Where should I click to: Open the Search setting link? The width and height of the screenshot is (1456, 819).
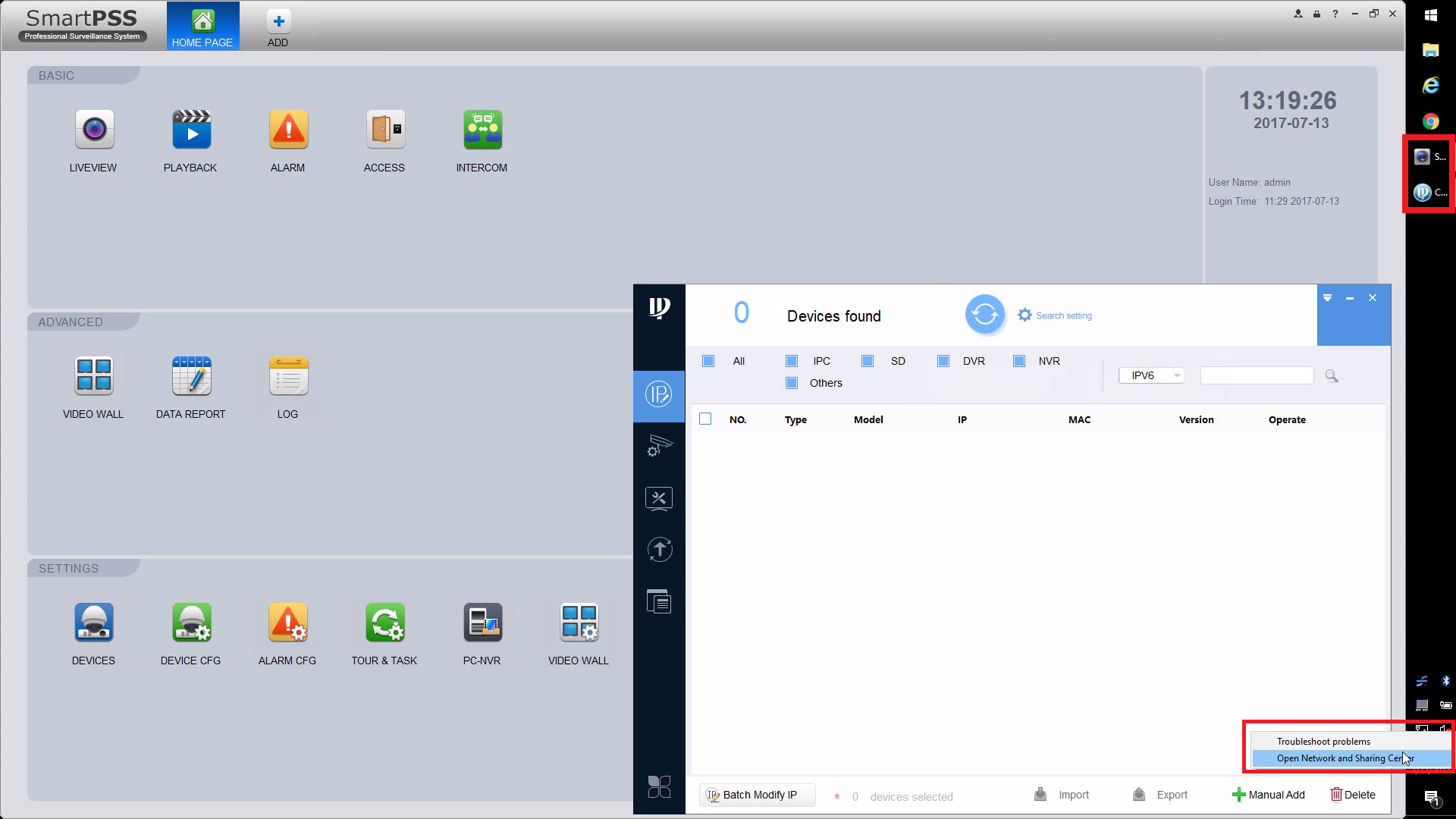1055,315
